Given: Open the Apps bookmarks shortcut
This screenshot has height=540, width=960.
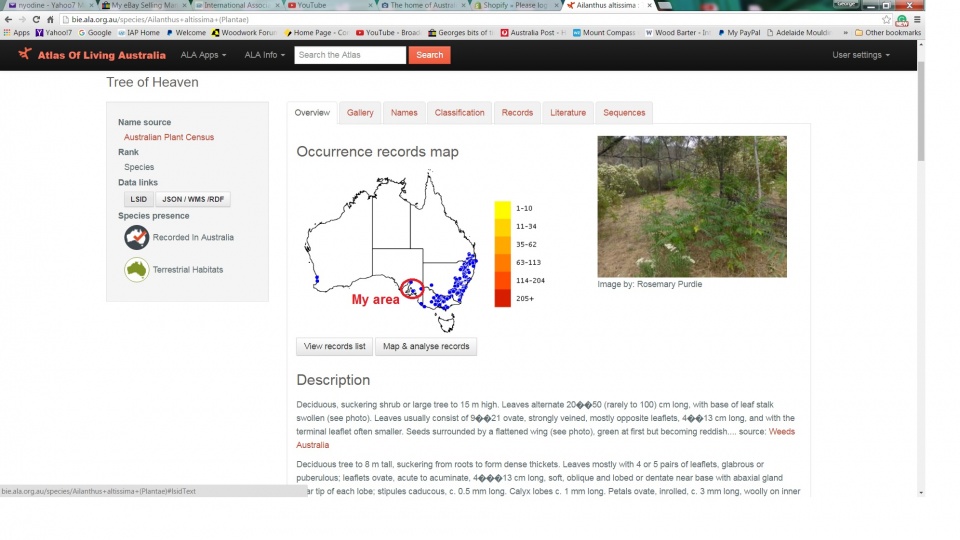Looking at the screenshot, I should pos(16,32).
